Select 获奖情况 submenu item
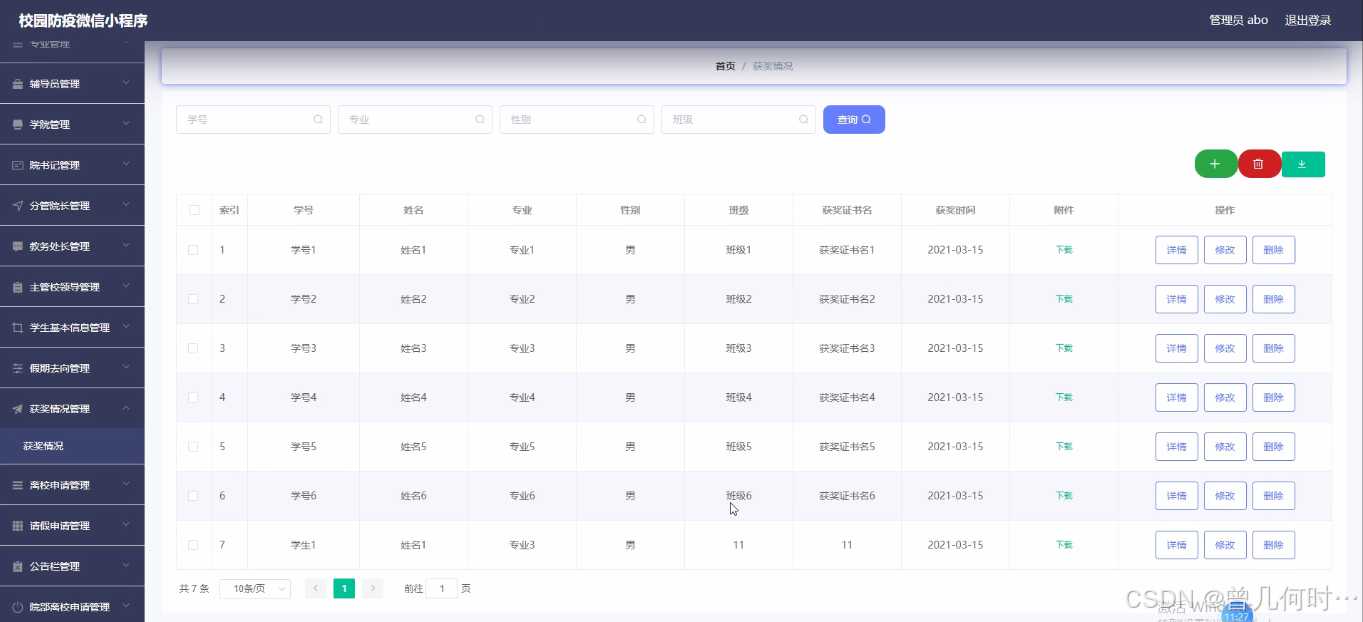 pos(72,446)
